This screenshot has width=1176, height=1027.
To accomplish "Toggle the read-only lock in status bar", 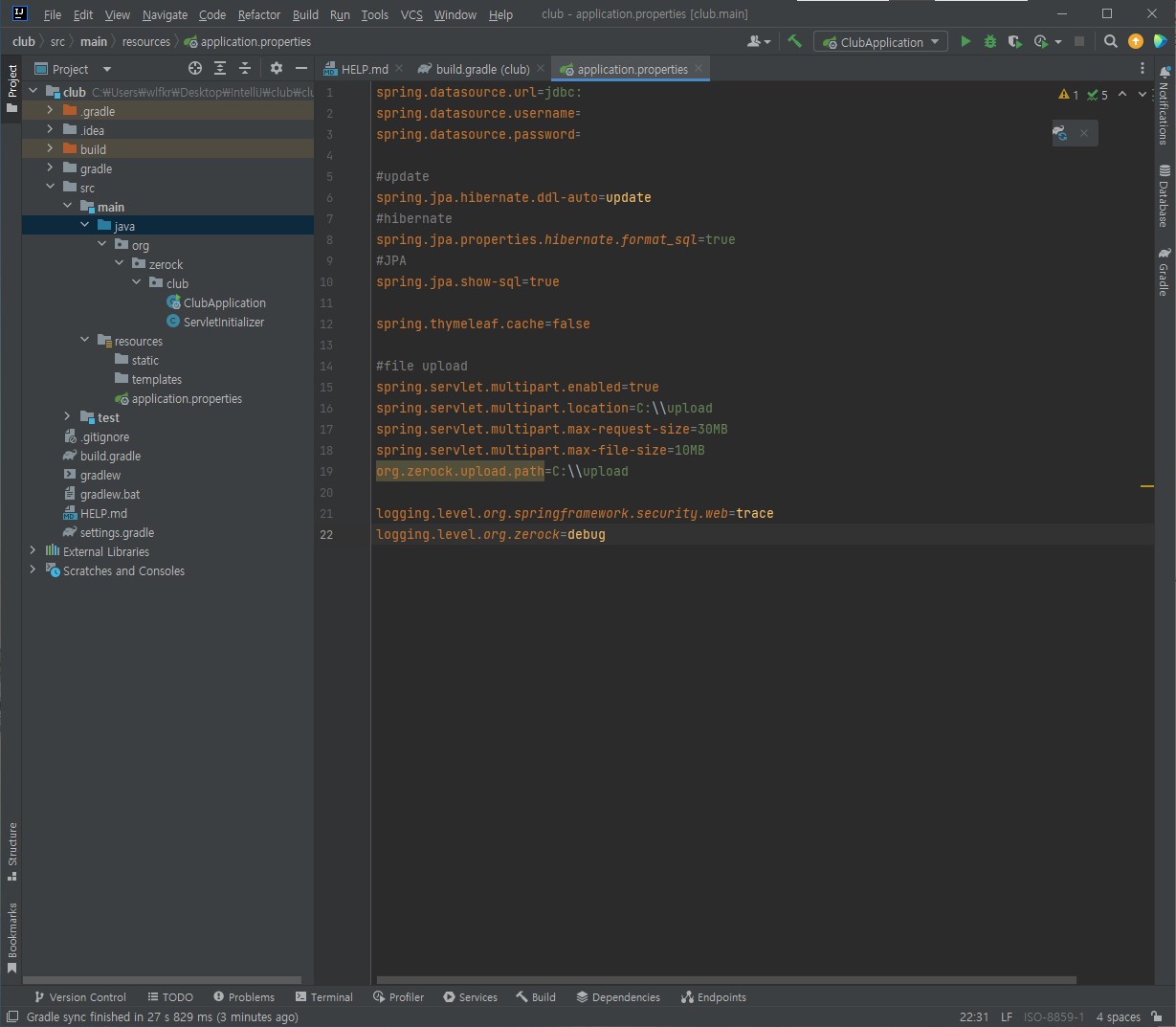I will (1157, 1016).
